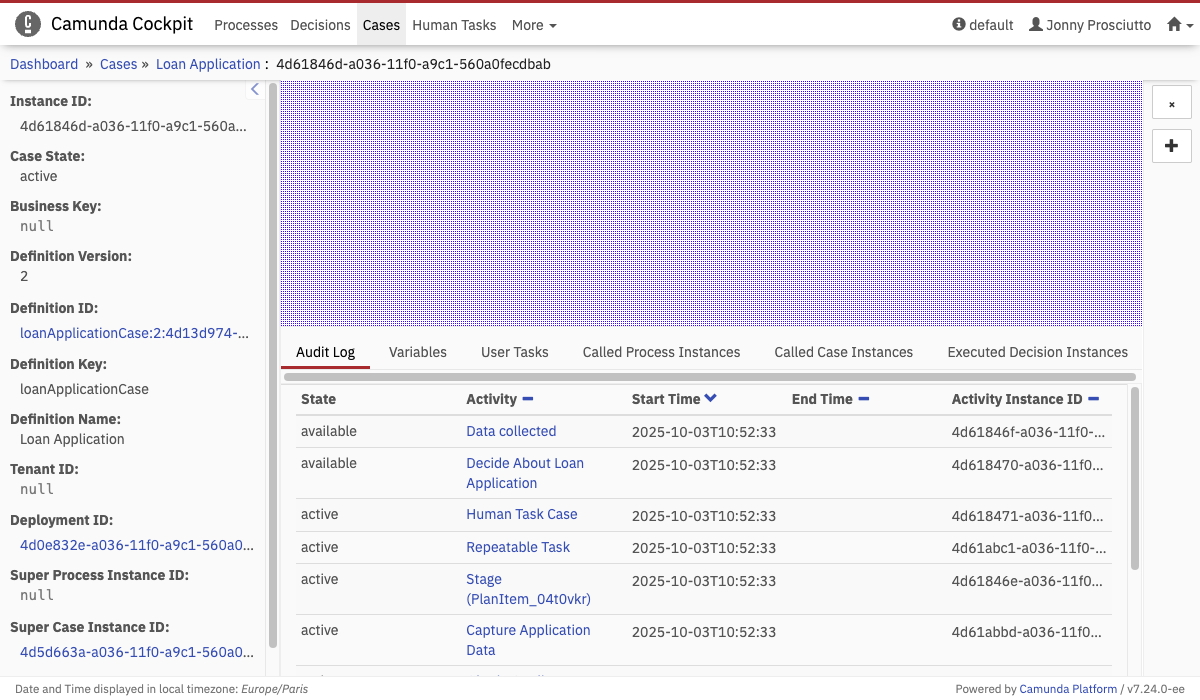1200x700 pixels.
Task: Click the engine info icon beside default
Action: coord(959,25)
